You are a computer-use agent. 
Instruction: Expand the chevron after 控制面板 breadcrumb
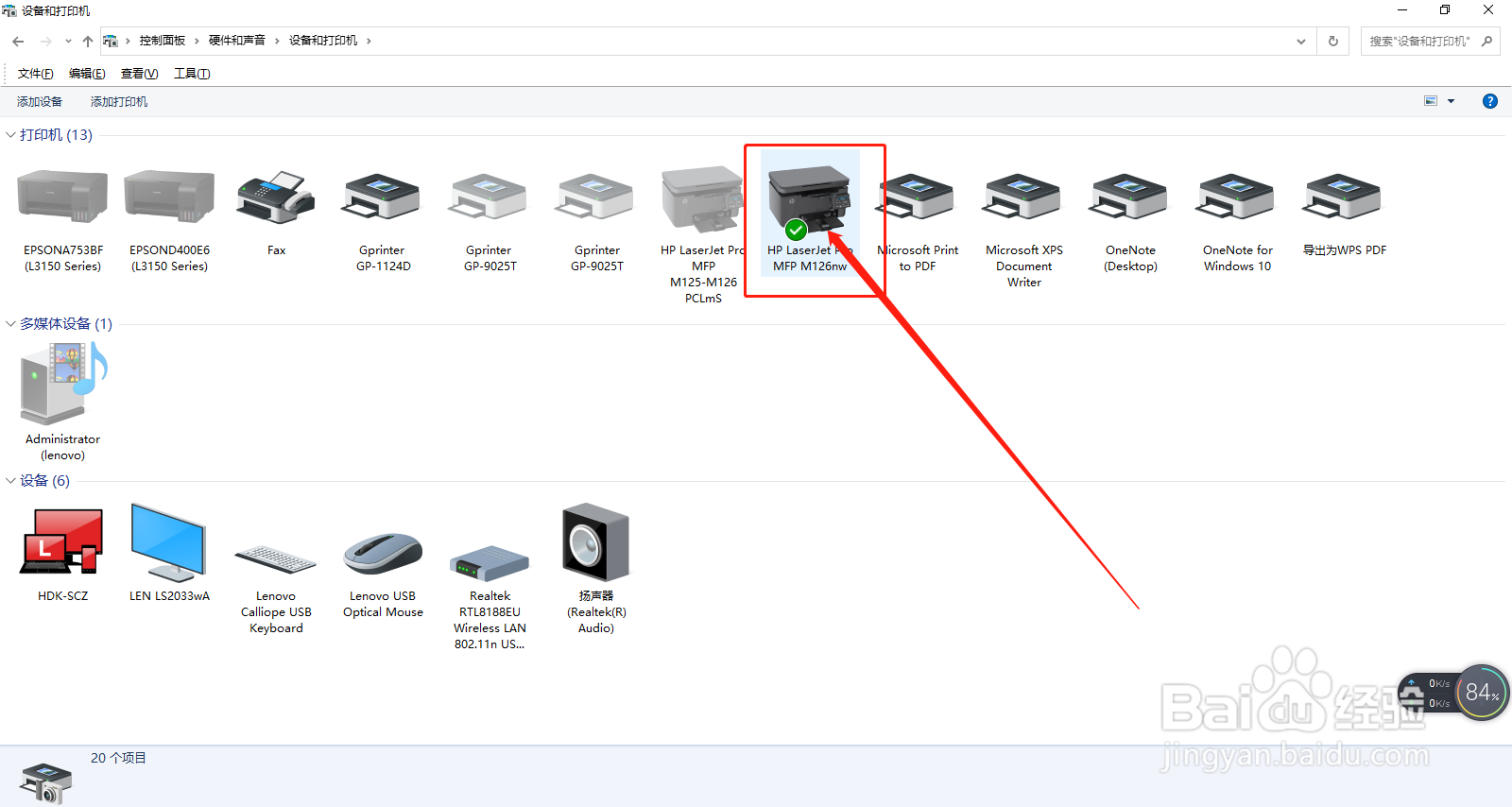click(197, 41)
